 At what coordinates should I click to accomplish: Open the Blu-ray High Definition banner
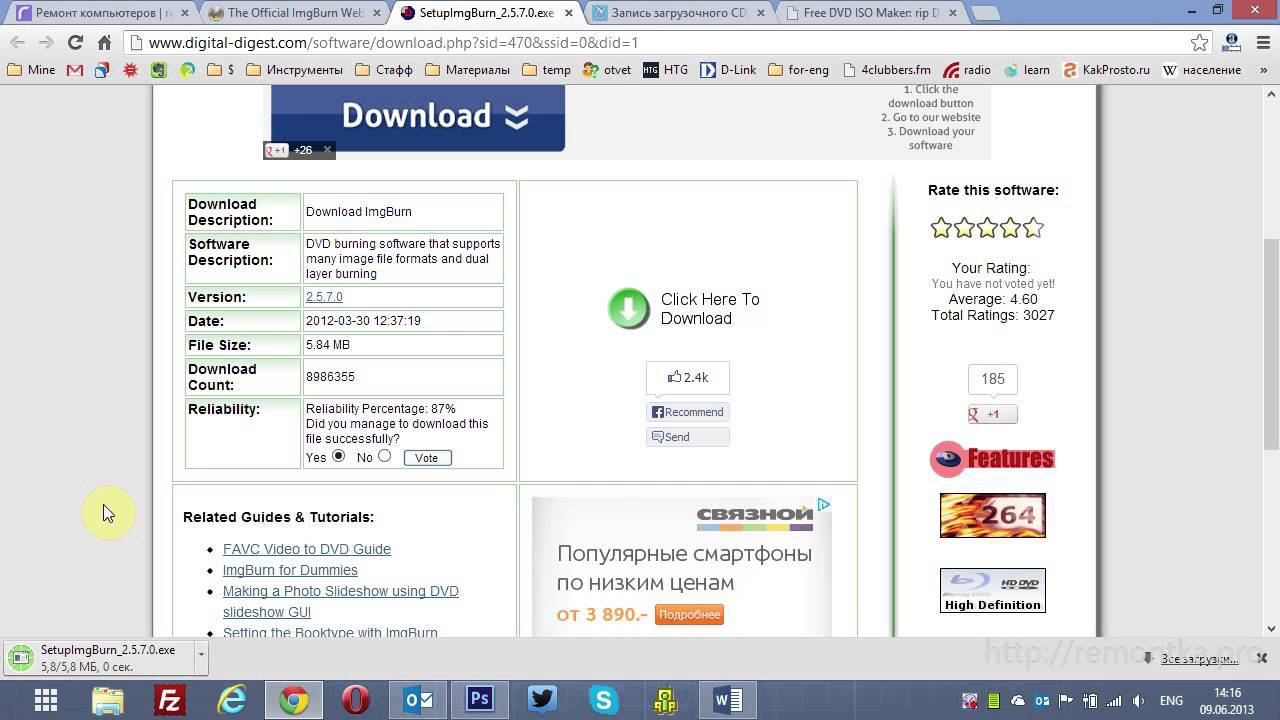(992, 590)
